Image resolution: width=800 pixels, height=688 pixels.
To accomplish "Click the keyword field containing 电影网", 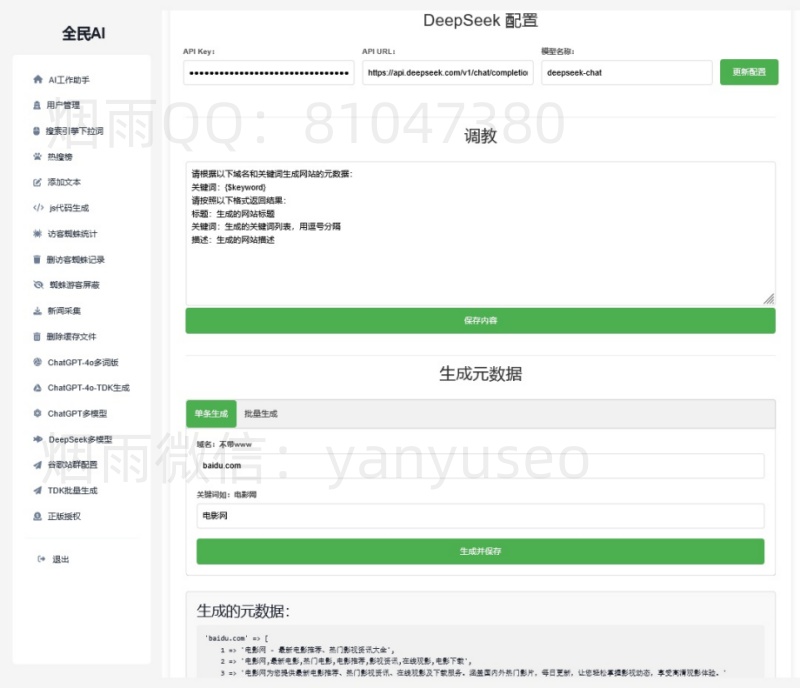I will [x=480, y=515].
